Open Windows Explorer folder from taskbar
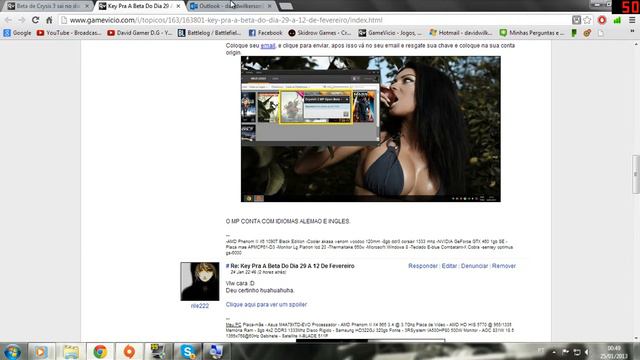 (x=71, y=351)
